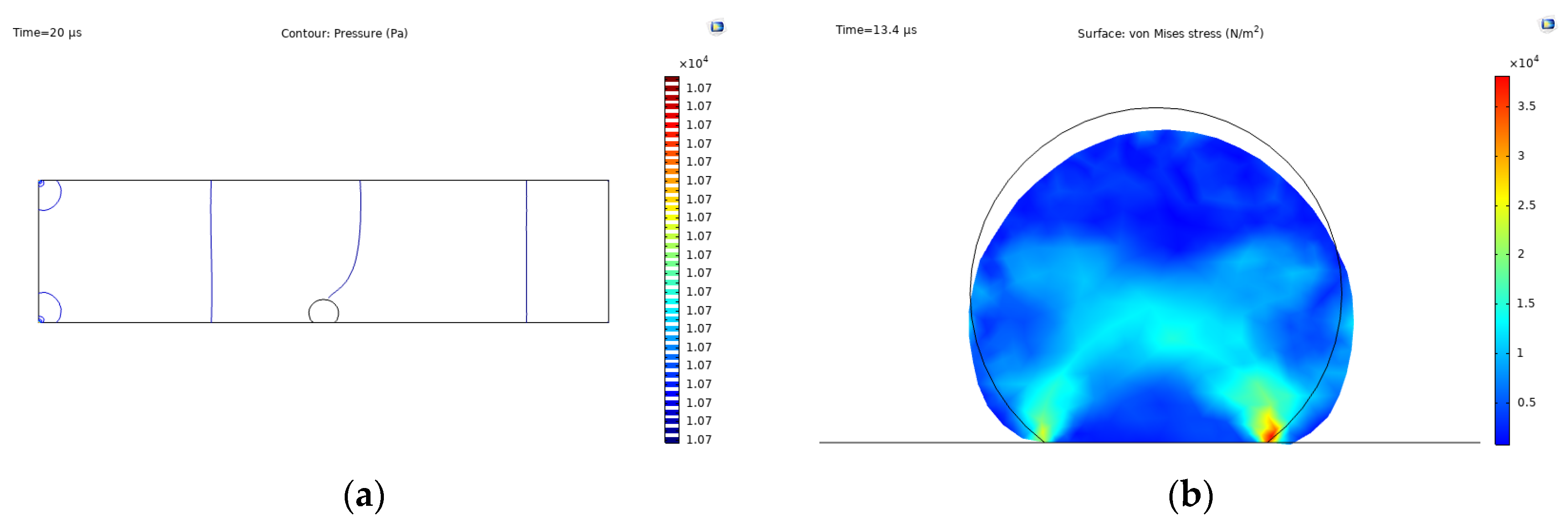
Task: Click the von Mises rainbow color legend bar
Action: (1502, 260)
